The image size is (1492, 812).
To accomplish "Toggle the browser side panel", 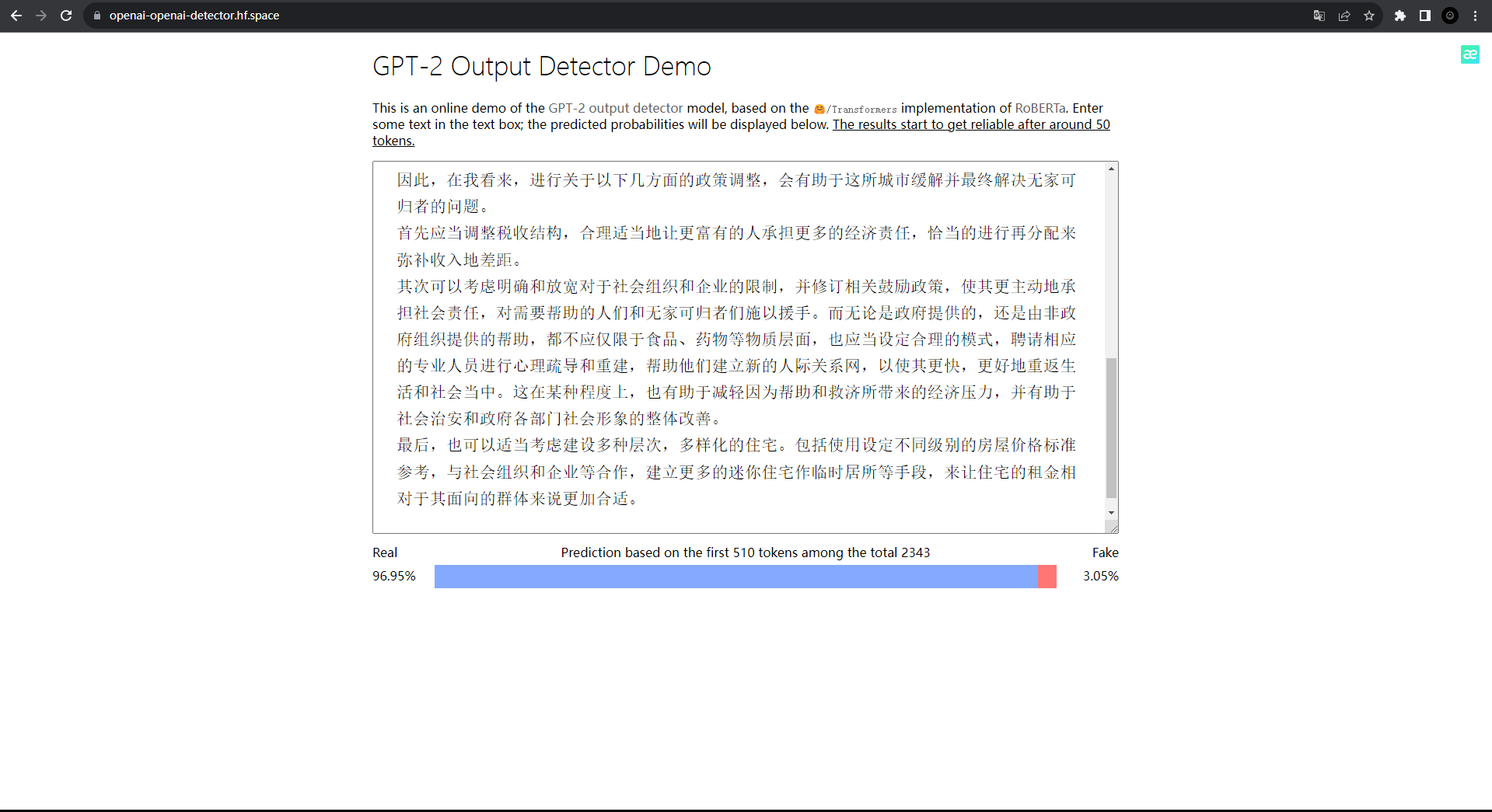I will pyautogui.click(x=1425, y=16).
